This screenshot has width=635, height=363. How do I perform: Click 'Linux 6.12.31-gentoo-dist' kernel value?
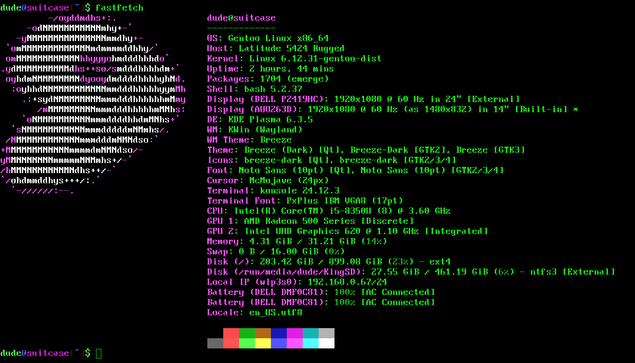[x=315, y=58]
